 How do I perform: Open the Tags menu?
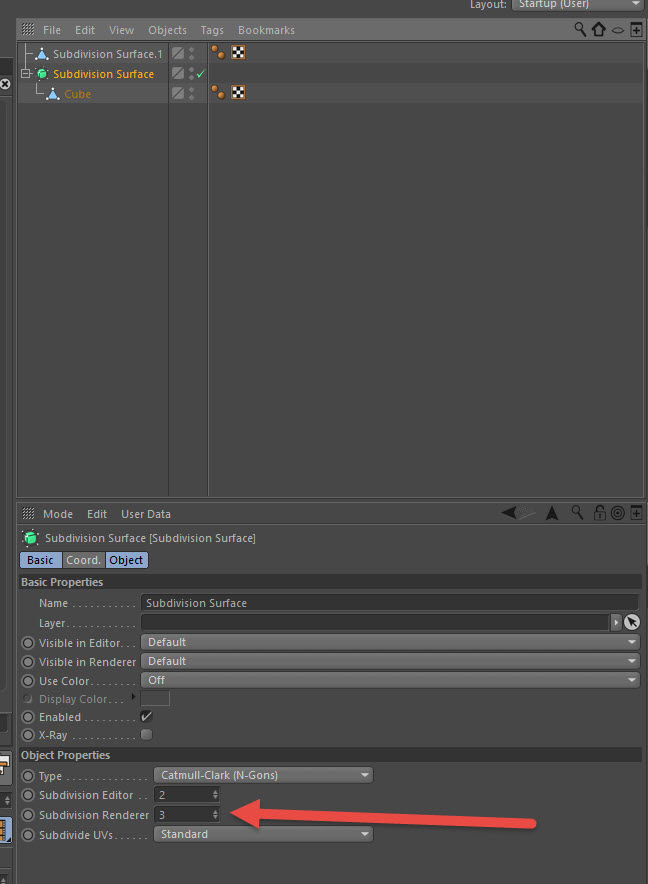211,30
